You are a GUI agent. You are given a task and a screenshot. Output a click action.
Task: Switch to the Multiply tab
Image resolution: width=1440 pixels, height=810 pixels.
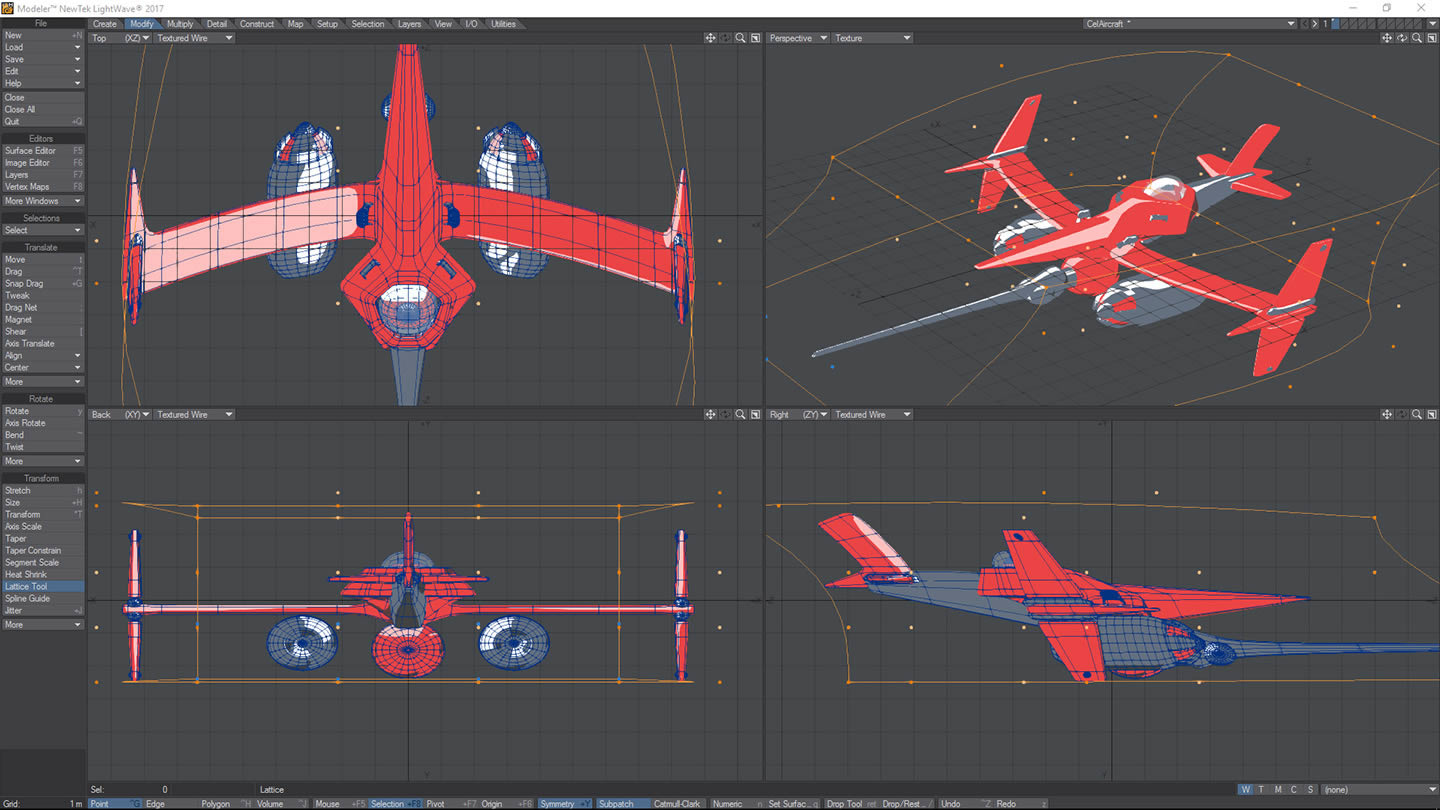[x=180, y=24]
